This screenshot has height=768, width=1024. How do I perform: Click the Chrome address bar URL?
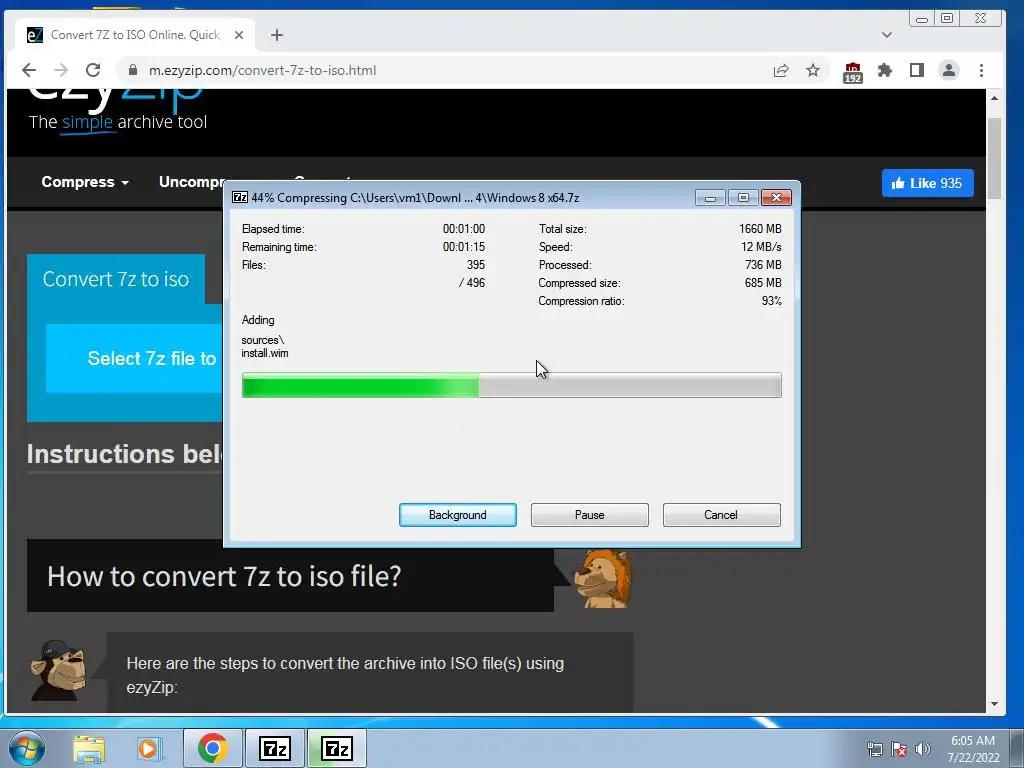point(262,70)
